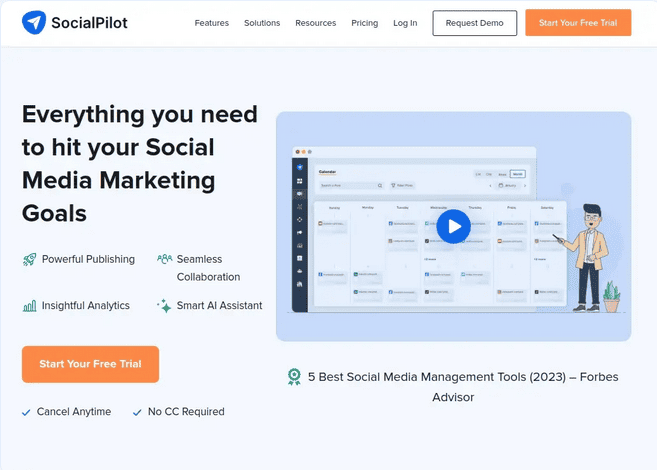
Task: Click the header Start Your Free Trial button
Action: coord(578,23)
